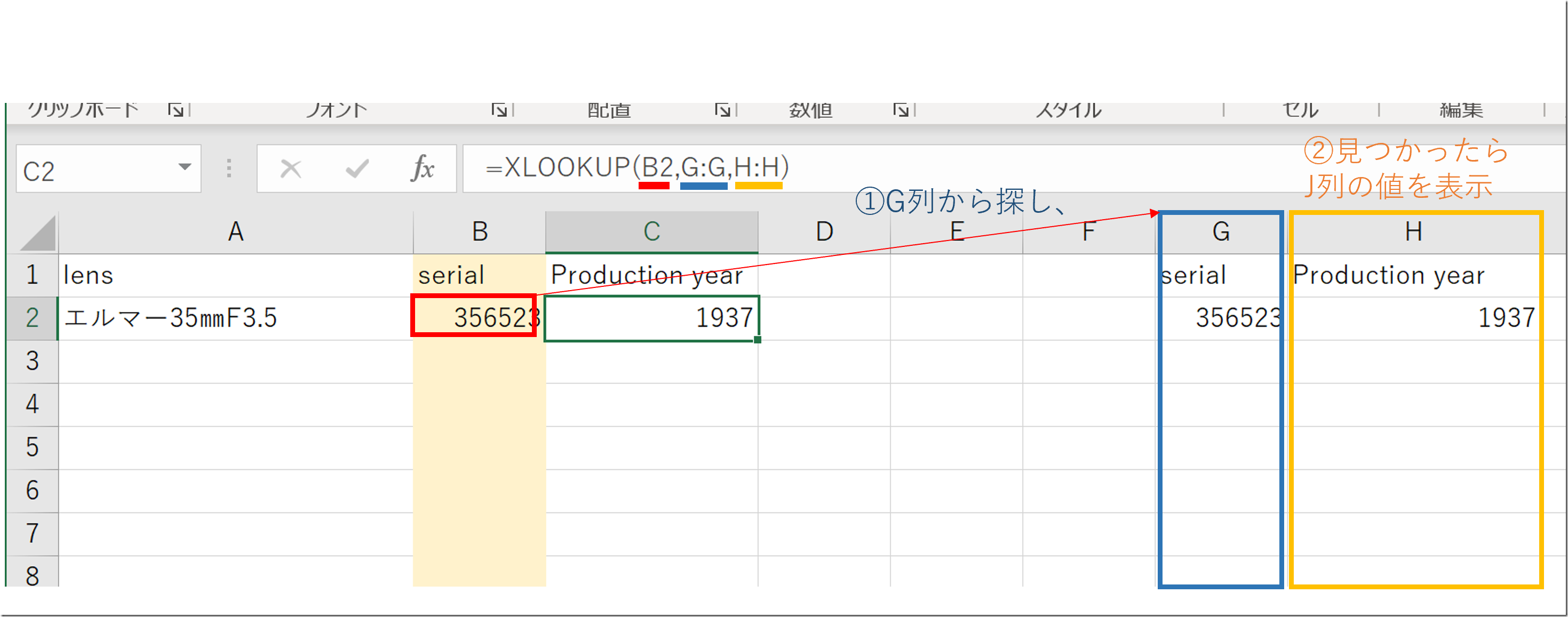Select row 5 header
Image resolution: width=1568 pixels, height=617 pixels.
click(x=32, y=448)
